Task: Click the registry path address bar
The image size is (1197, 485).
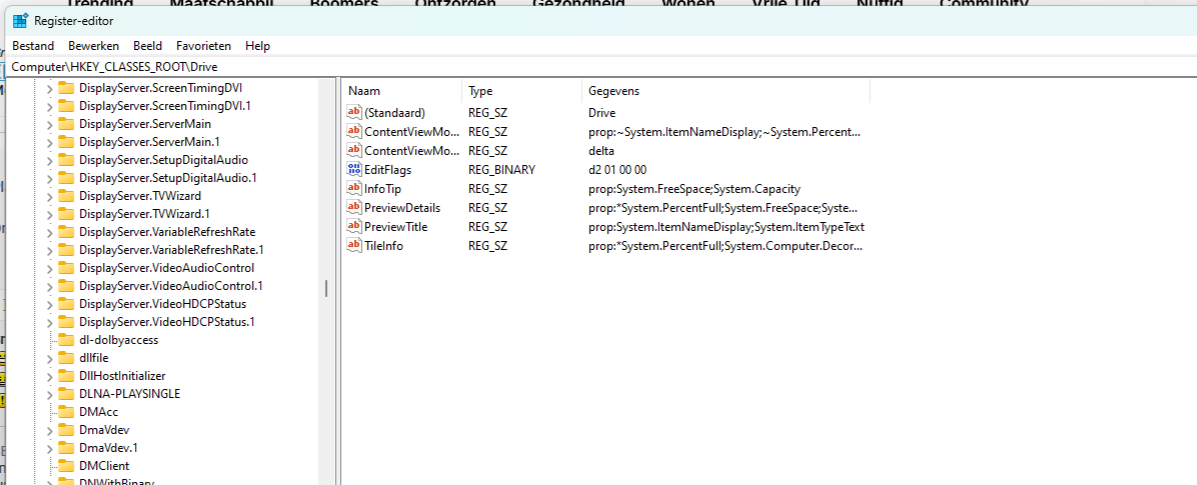Action: tap(600, 66)
